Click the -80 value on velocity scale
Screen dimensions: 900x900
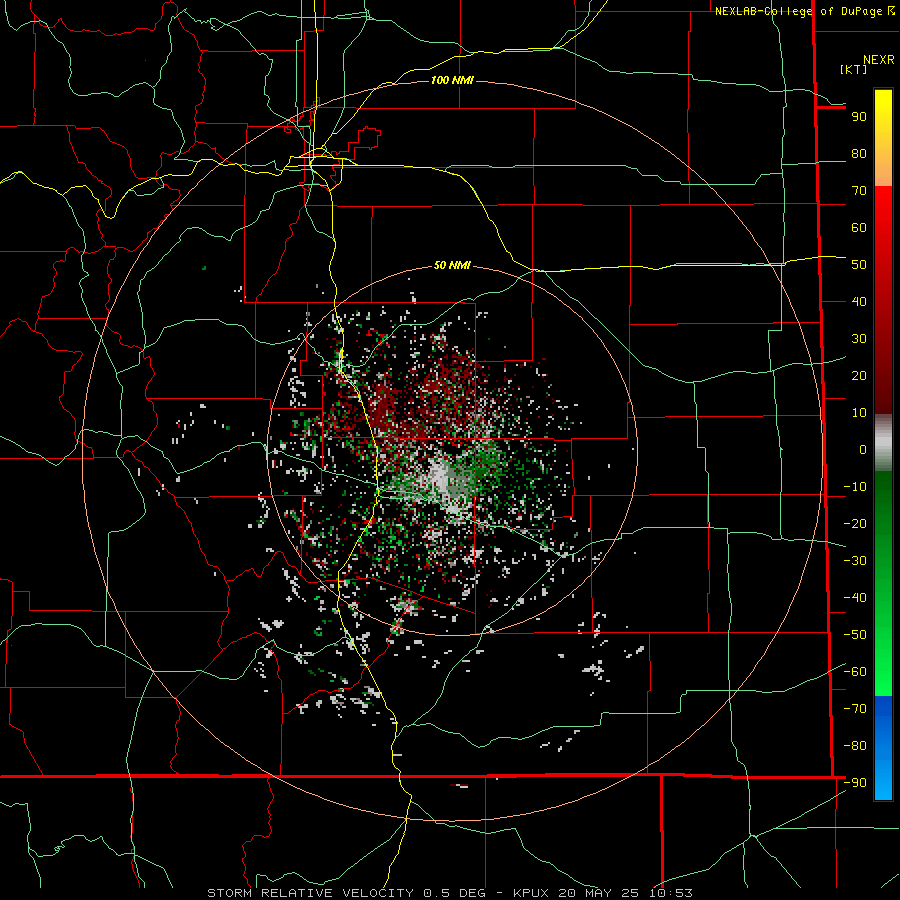855,746
